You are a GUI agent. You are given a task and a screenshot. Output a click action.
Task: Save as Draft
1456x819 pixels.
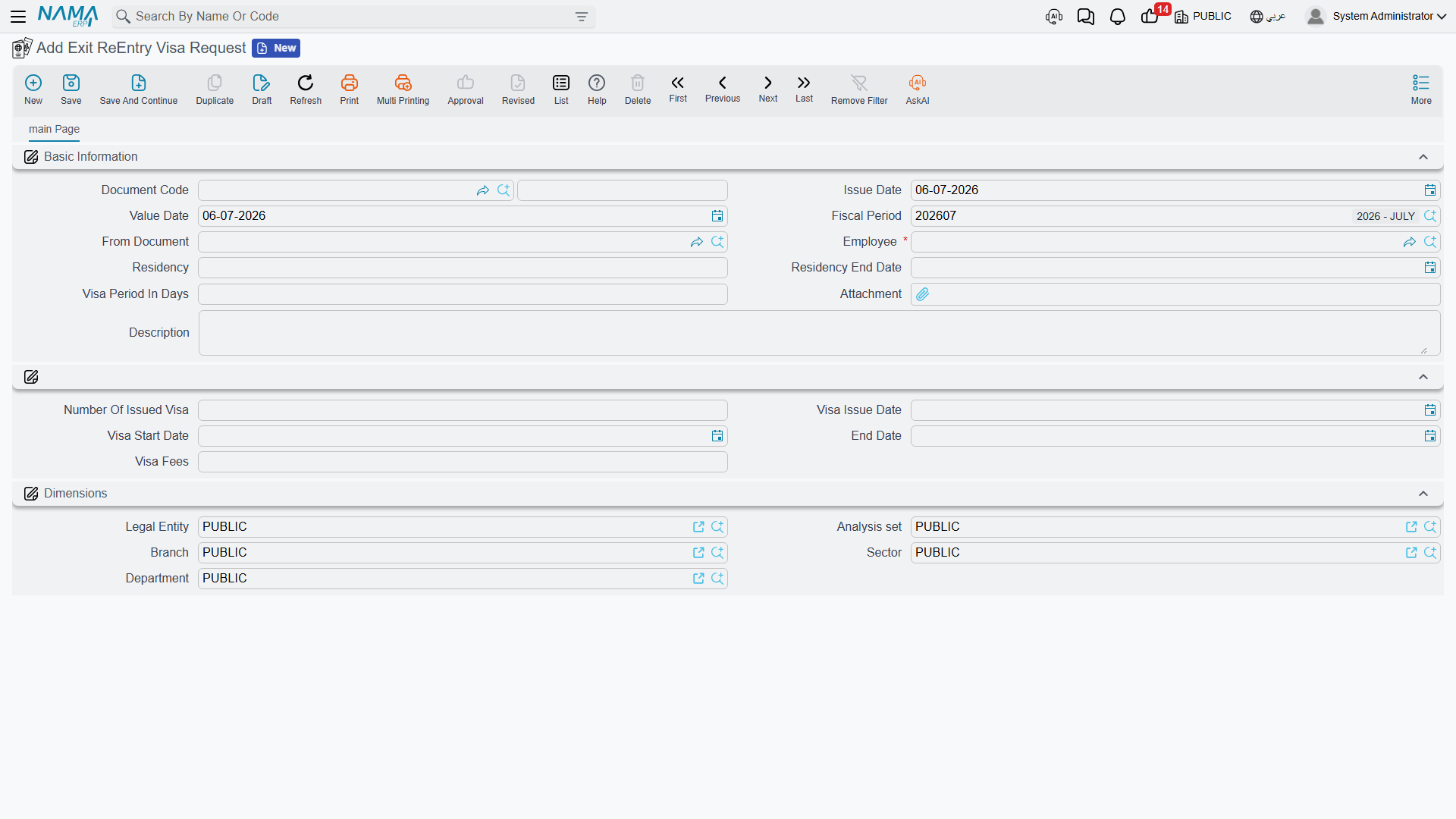click(x=262, y=89)
